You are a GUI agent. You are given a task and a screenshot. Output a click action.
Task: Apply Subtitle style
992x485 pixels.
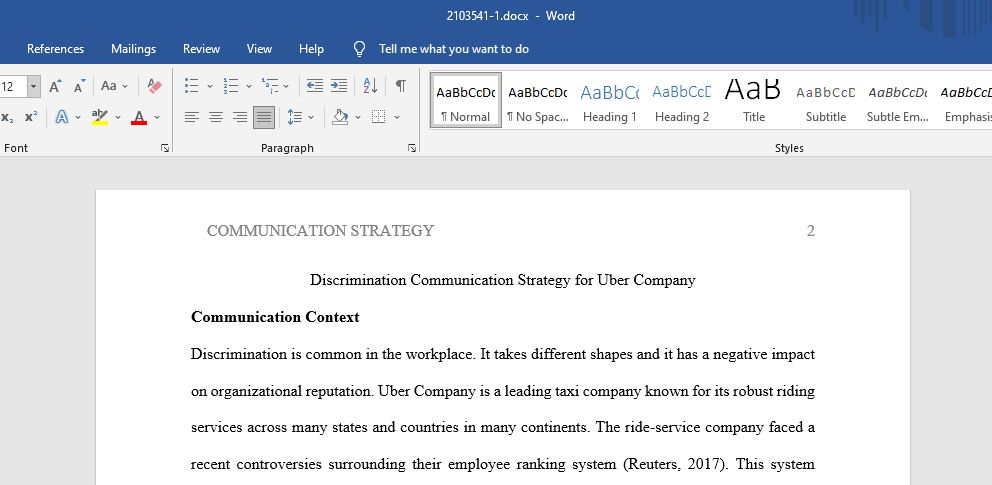pos(826,101)
